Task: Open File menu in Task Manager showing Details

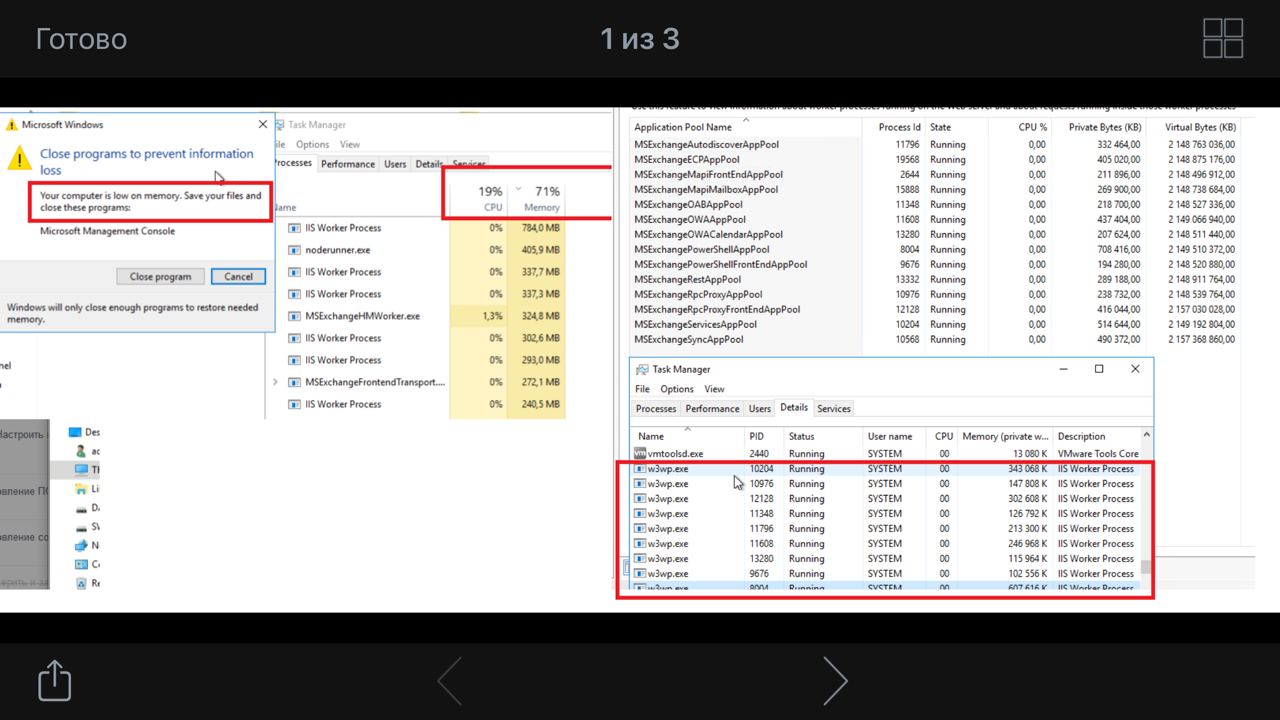Action: tap(642, 389)
